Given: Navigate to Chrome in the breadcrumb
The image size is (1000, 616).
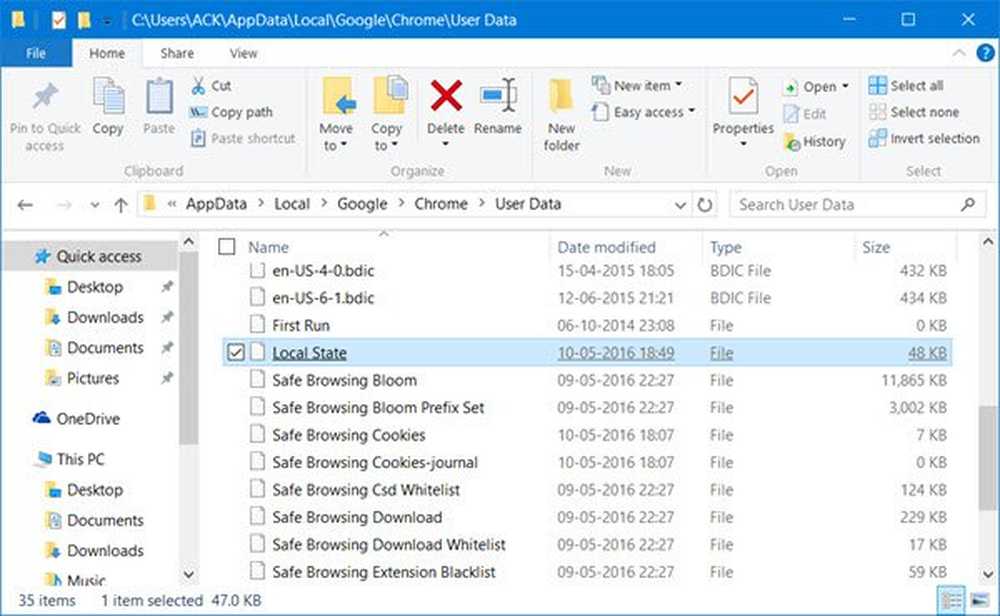Looking at the screenshot, I should coord(441,204).
